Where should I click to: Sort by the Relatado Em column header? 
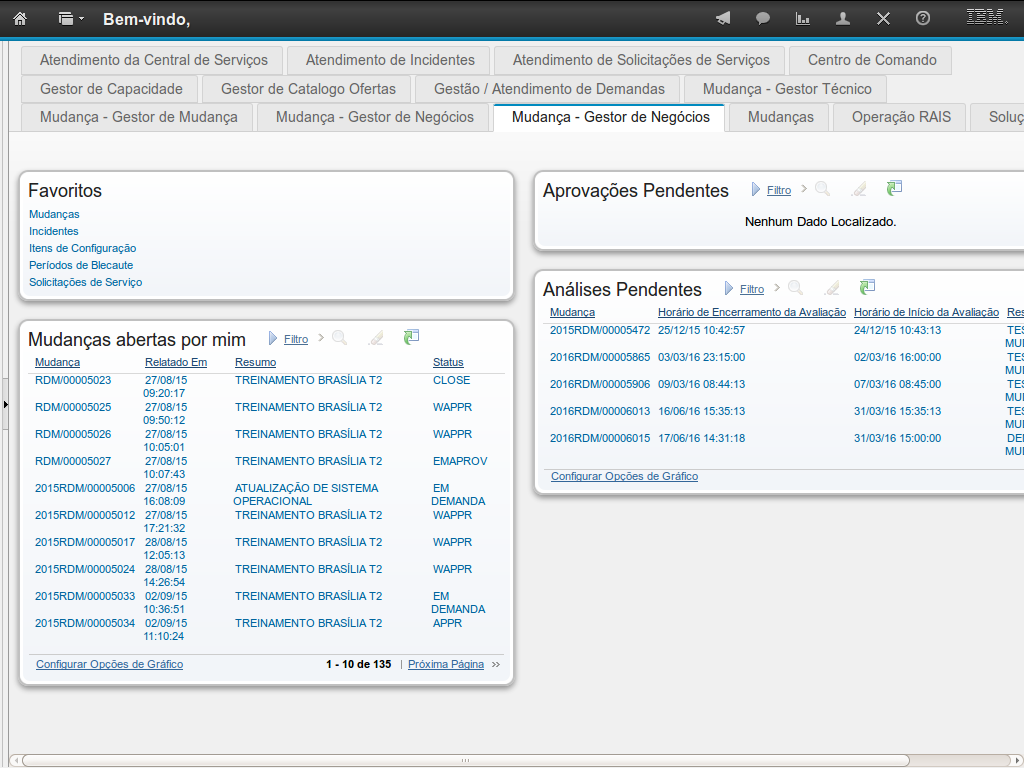tap(175, 362)
